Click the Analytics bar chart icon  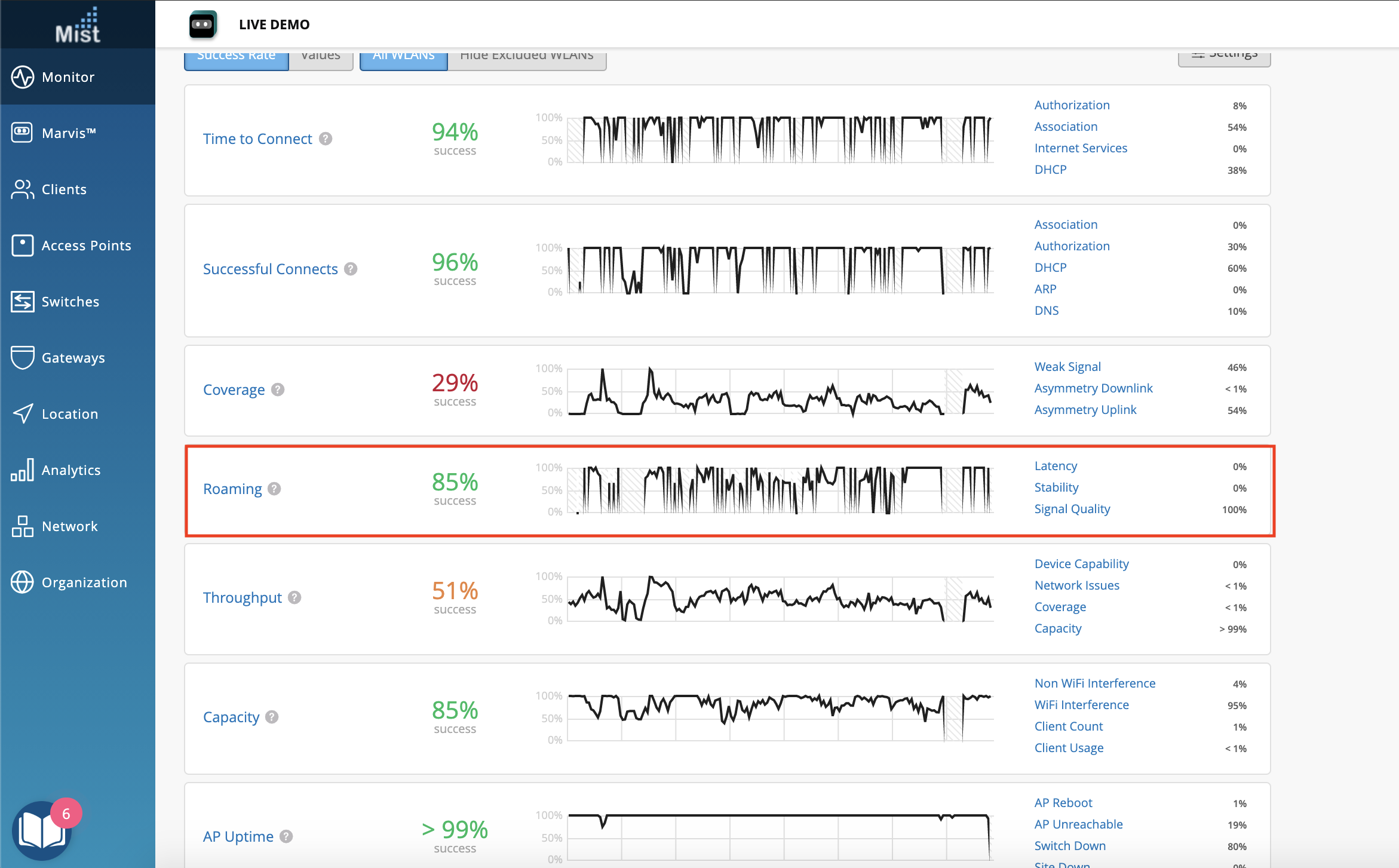click(x=22, y=470)
